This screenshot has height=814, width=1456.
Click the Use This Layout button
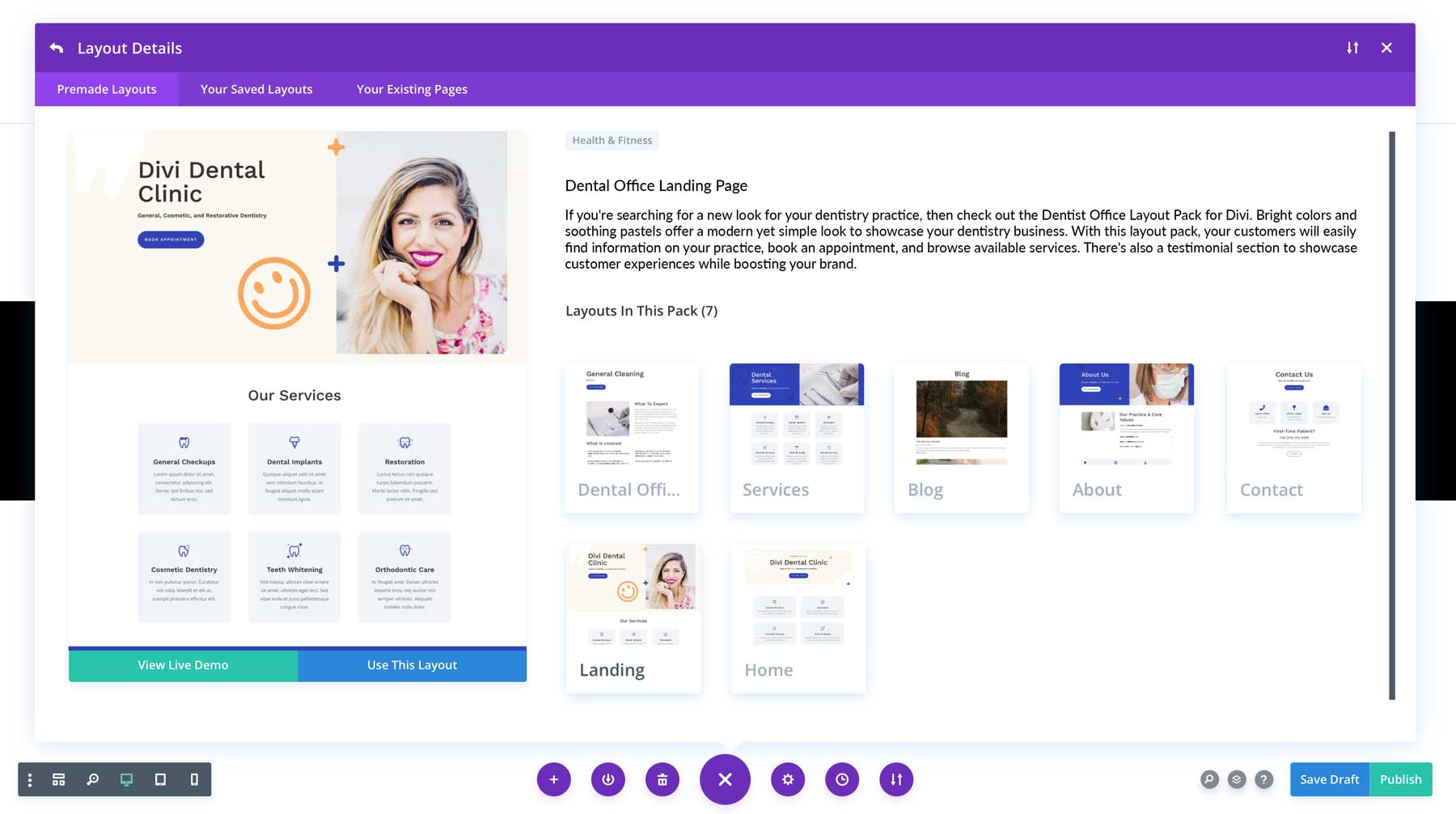click(x=412, y=664)
